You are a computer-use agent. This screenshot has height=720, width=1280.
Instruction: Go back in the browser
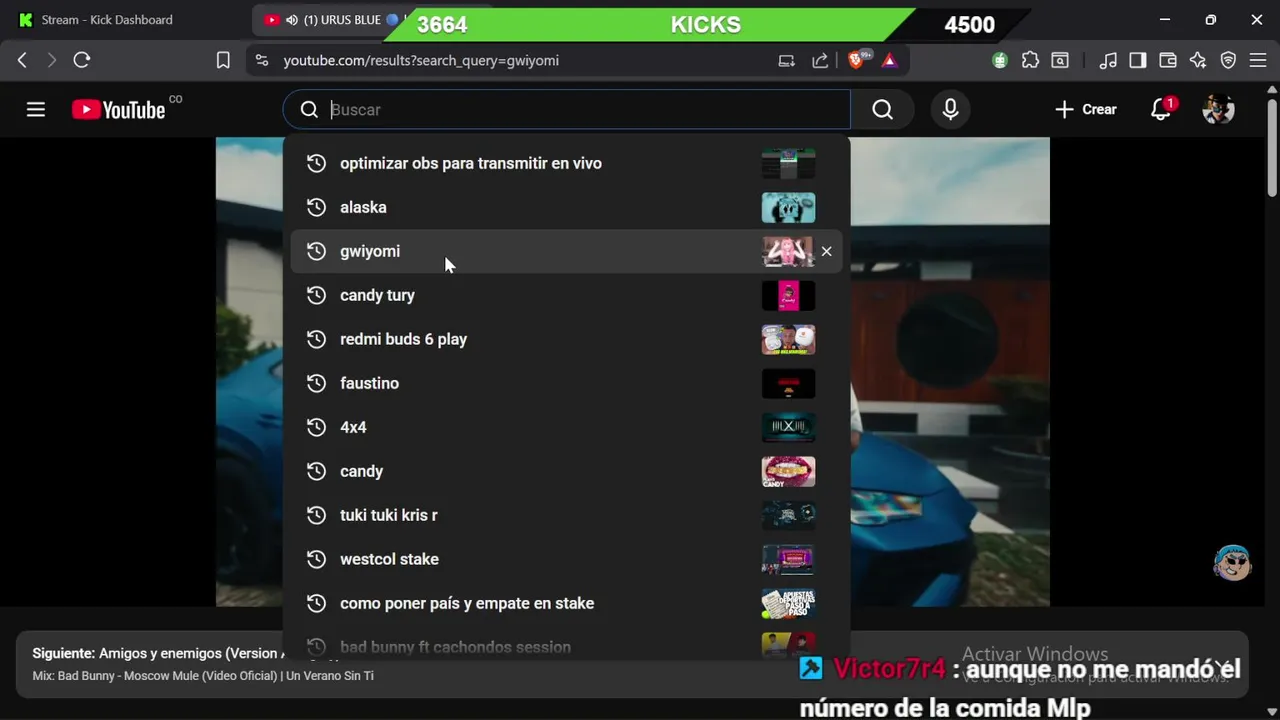(22, 60)
